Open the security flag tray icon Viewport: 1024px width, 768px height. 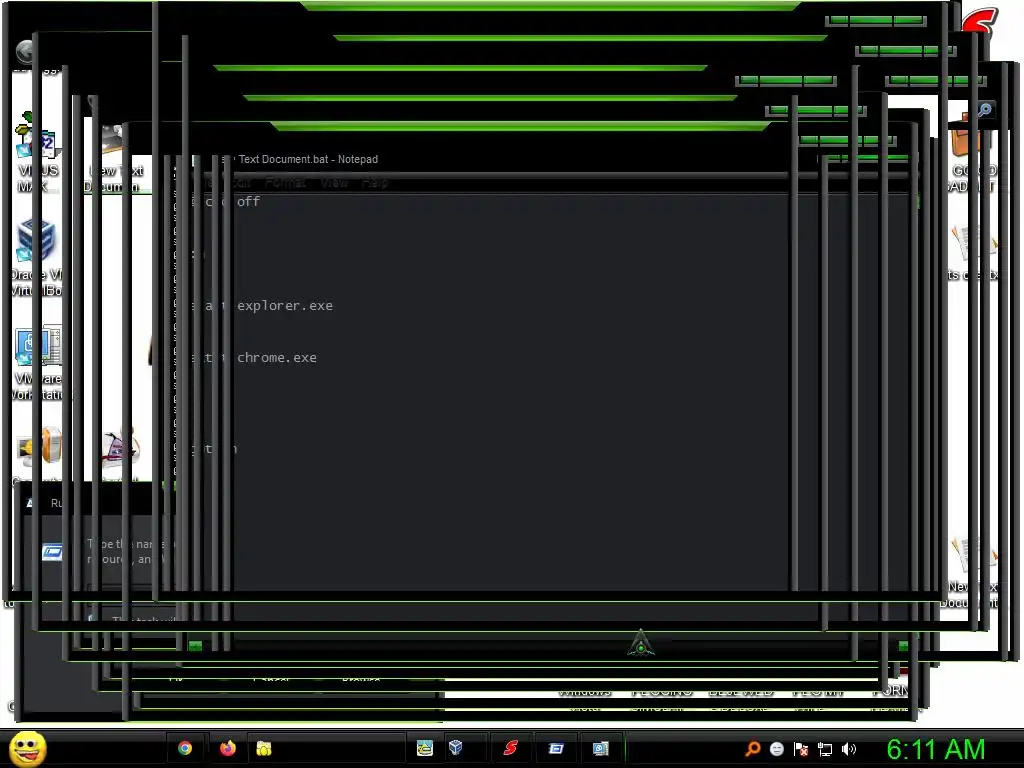[801, 749]
